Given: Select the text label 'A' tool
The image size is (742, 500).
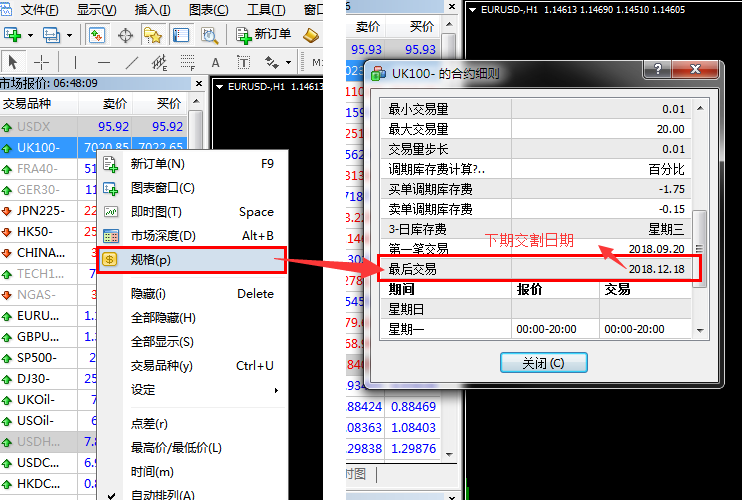Looking at the screenshot, I should 215,62.
